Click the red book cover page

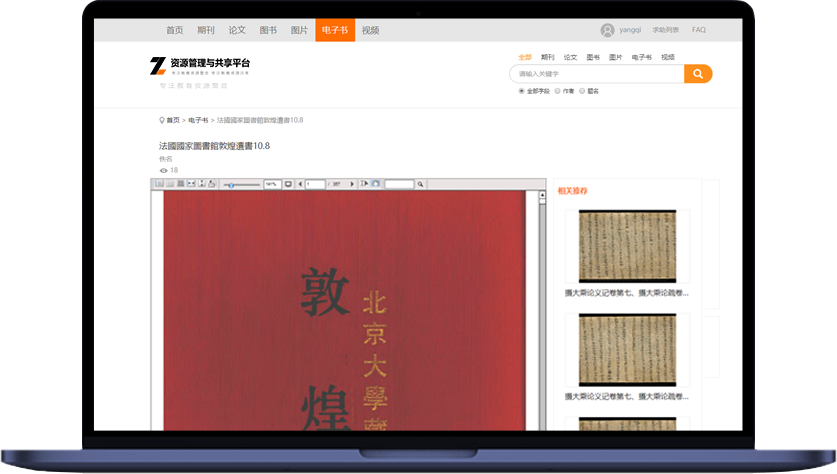pos(344,311)
